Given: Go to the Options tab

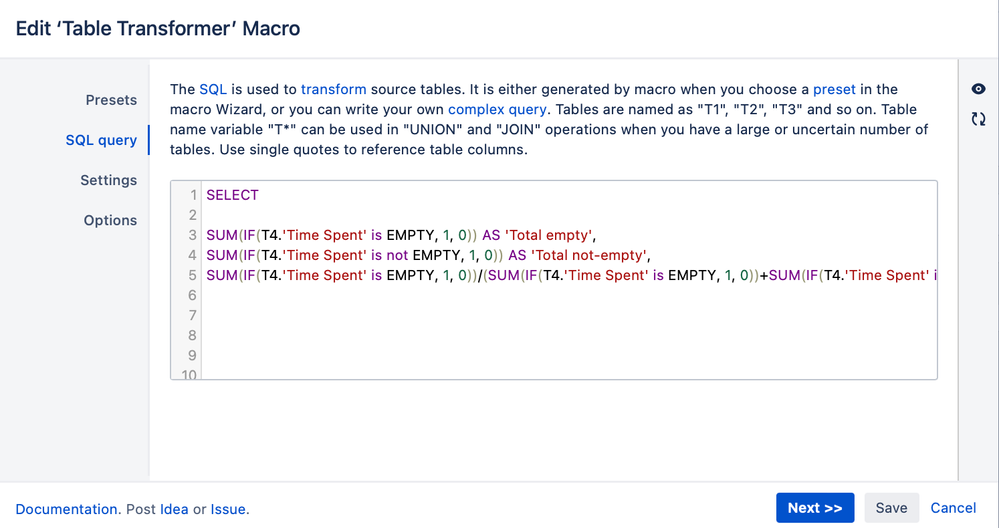Looking at the screenshot, I should (110, 220).
